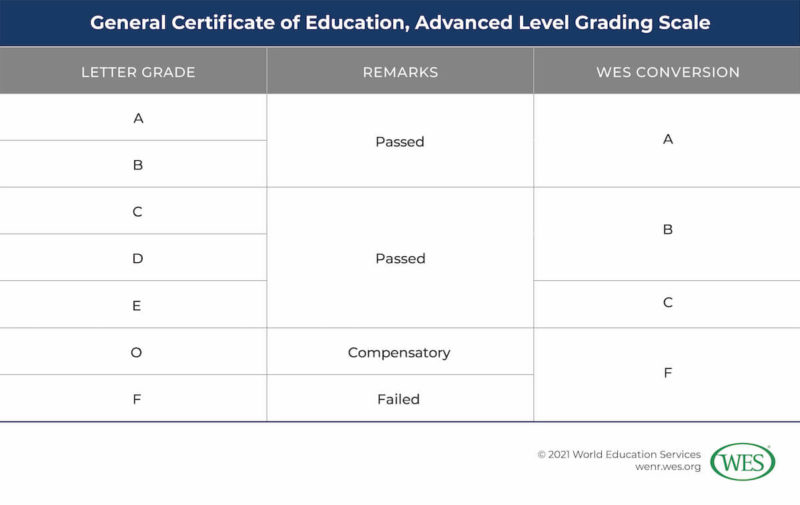Click letter grade B cell

(x=138, y=165)
